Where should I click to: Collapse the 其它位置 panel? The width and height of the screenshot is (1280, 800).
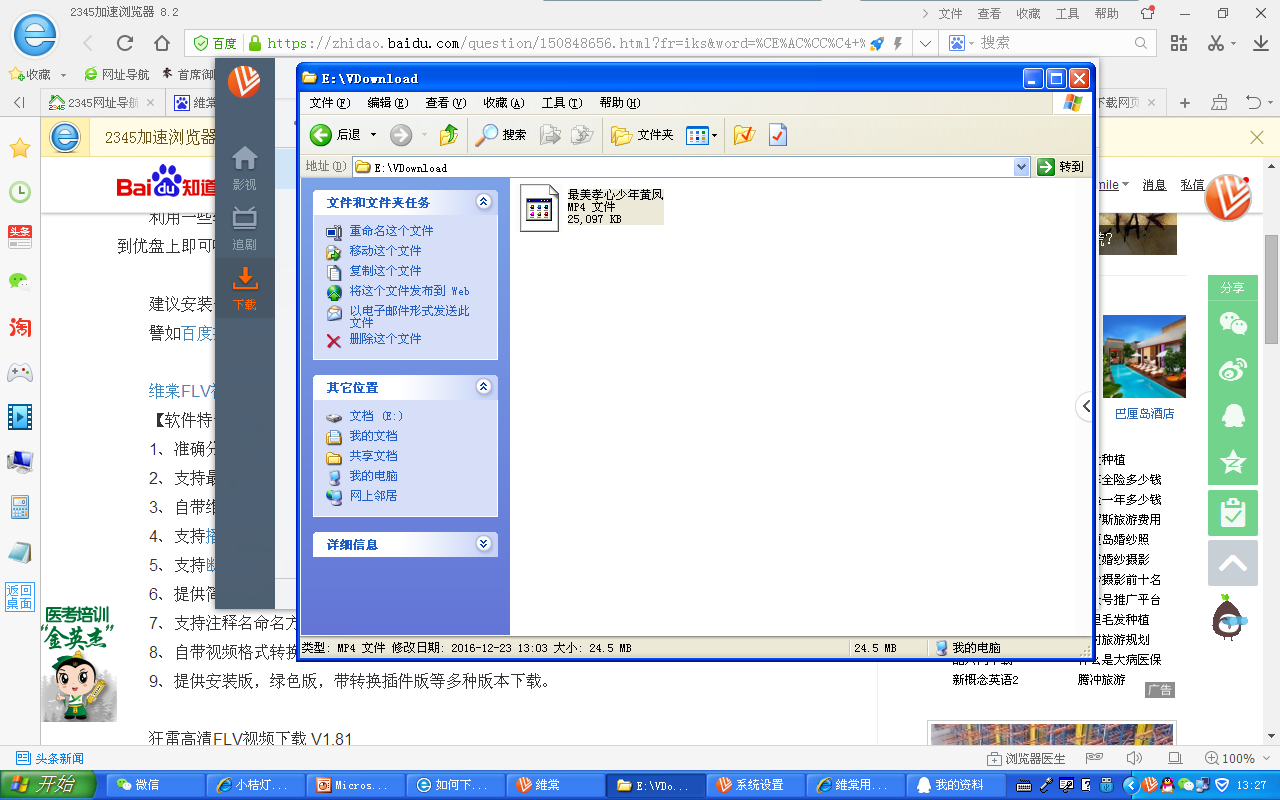coord(484,387)
